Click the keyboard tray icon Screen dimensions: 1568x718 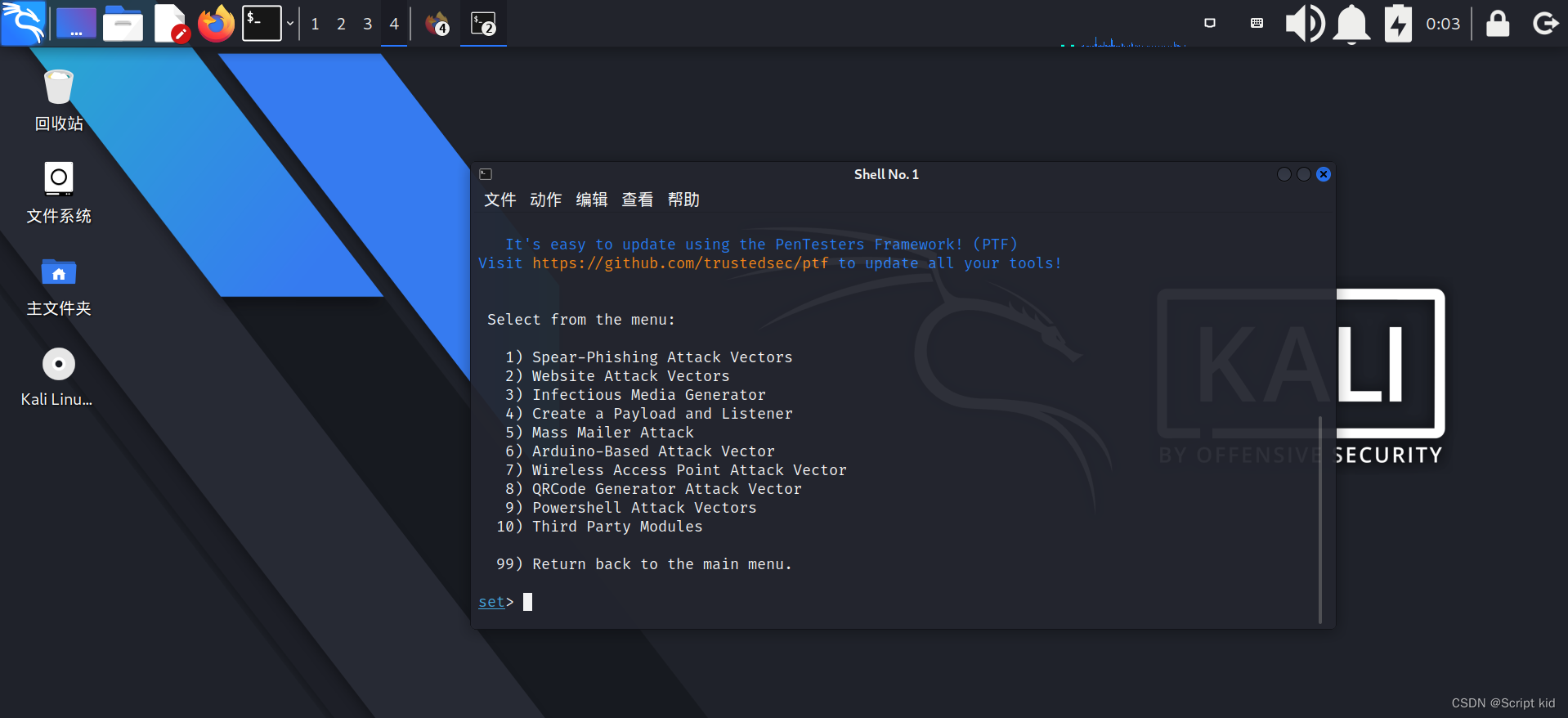[1257, 23]
